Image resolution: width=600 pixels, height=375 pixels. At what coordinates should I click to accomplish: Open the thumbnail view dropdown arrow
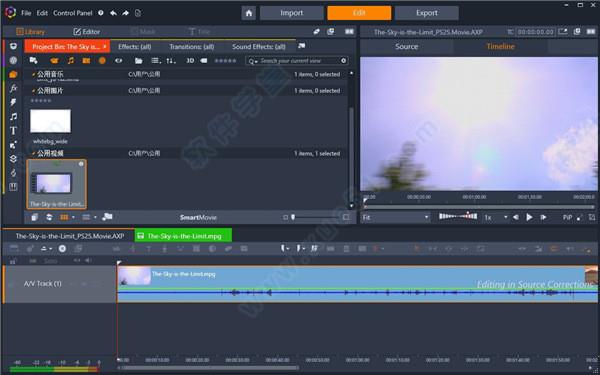(73, 217)
